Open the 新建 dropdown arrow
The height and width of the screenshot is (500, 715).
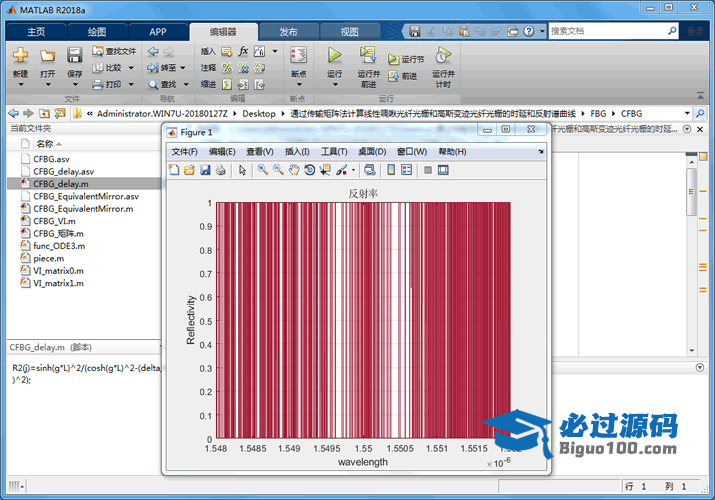point(21,85)
